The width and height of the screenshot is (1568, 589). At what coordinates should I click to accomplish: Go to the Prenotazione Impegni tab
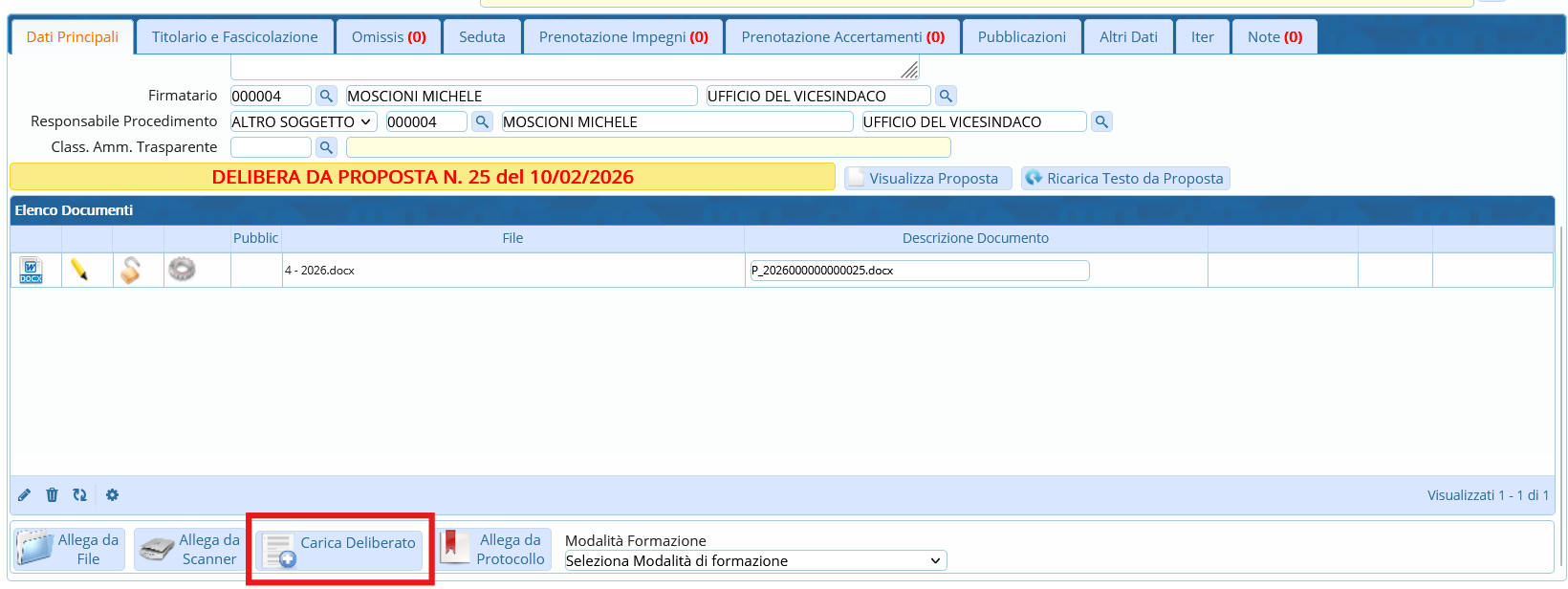pyautogui.click(x=623, y=37)
